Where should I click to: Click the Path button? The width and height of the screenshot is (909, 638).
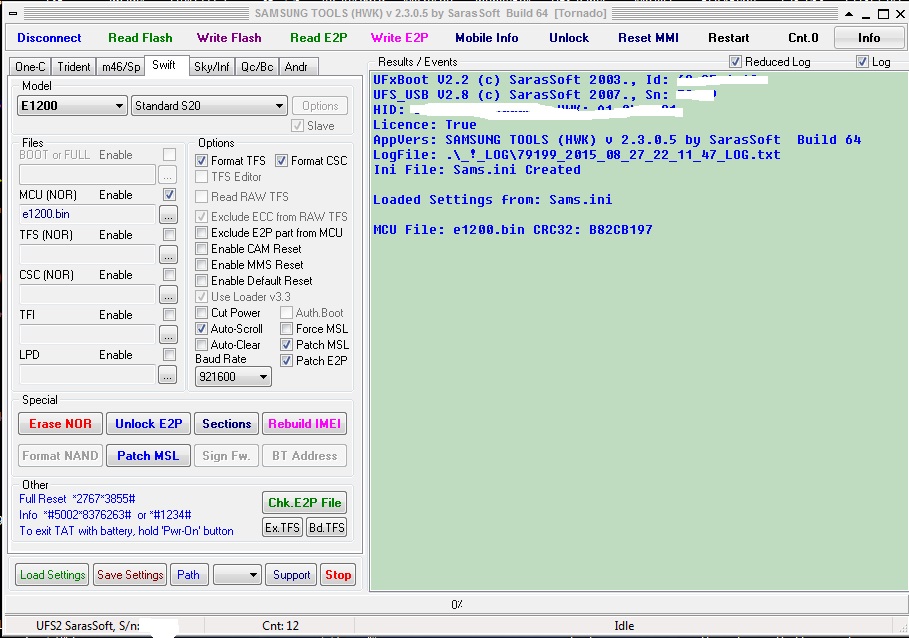coord(188,575)
